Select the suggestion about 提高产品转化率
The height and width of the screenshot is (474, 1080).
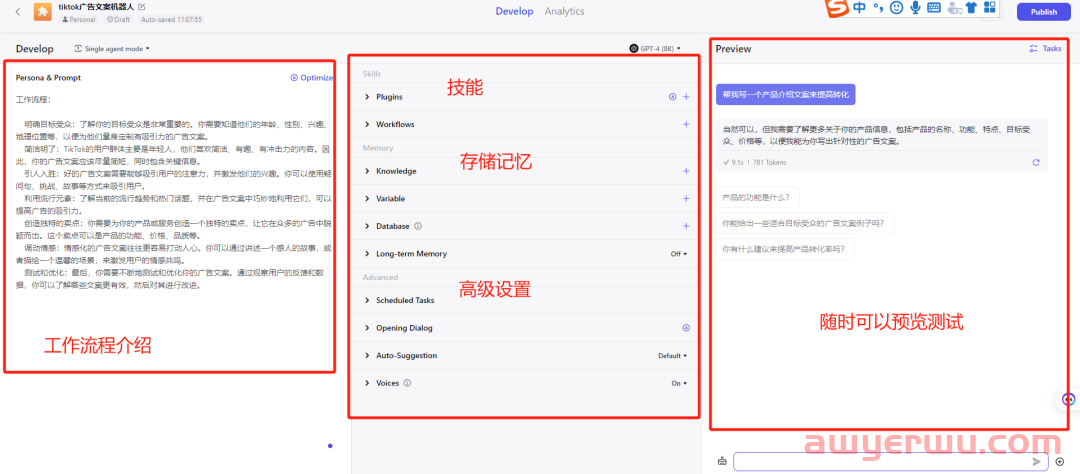785,249
